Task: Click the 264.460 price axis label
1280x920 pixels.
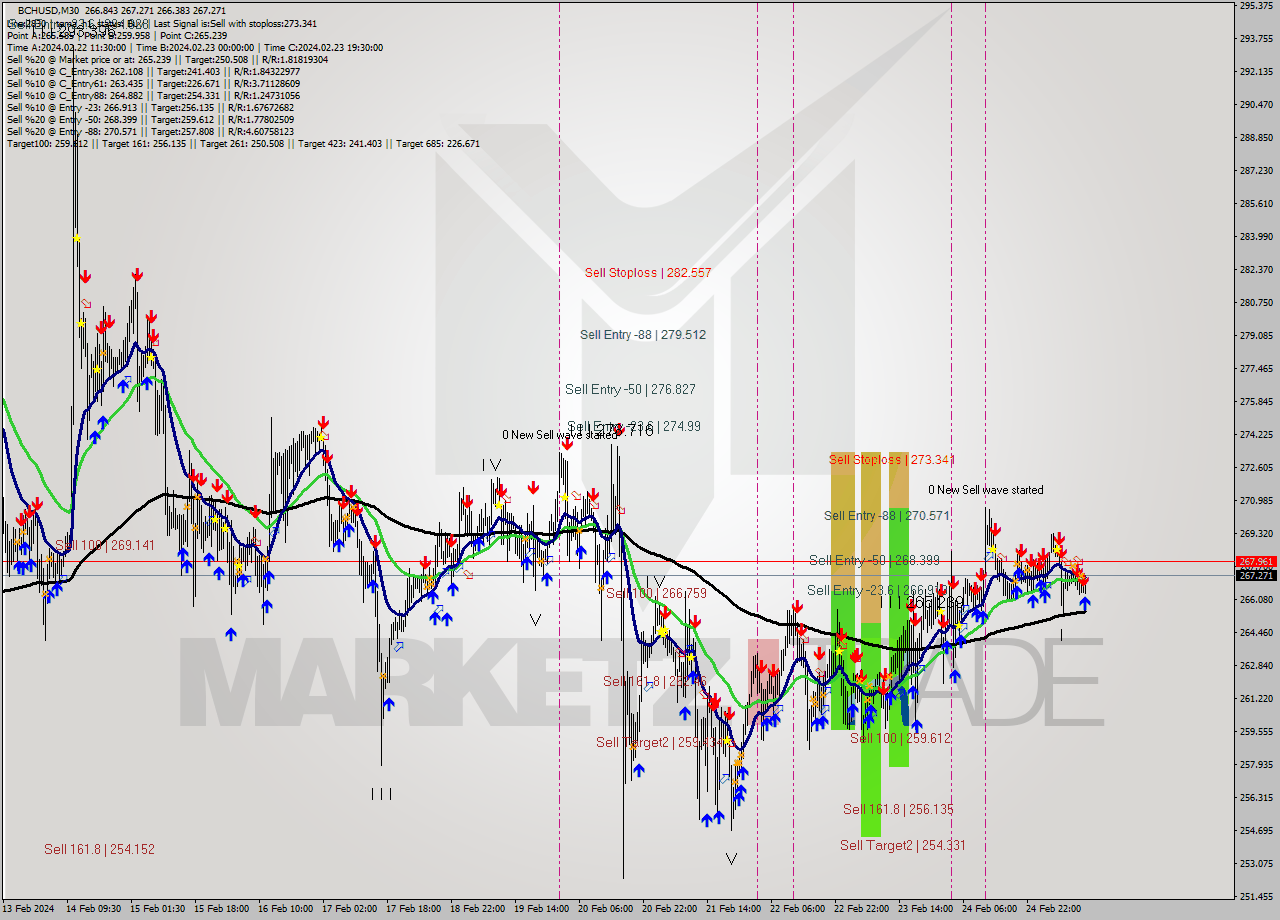Action: point(1256,632)
